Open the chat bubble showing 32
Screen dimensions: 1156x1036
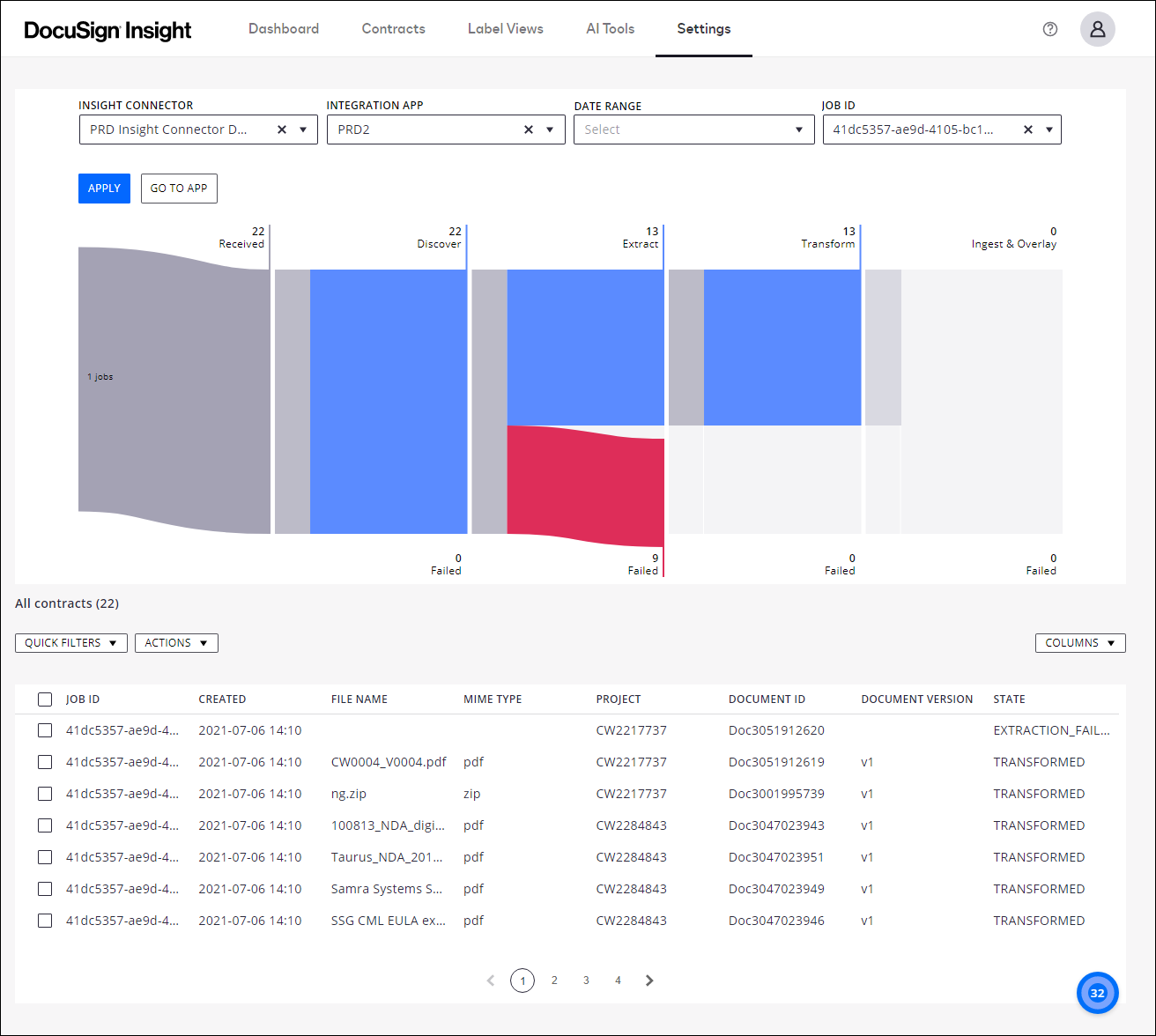[1097, 993]
